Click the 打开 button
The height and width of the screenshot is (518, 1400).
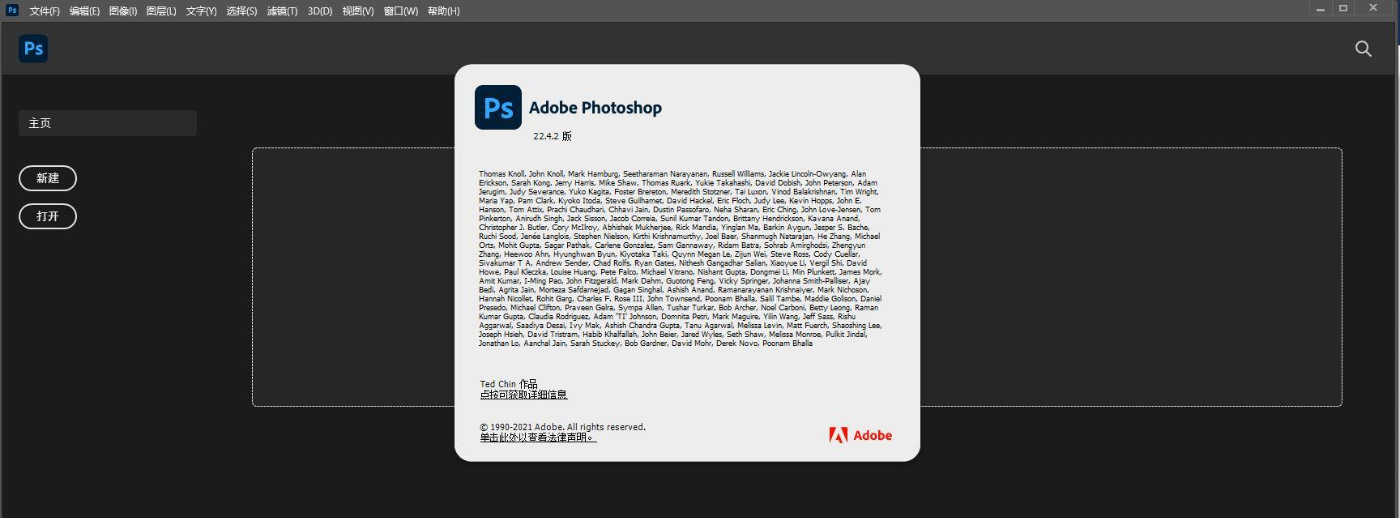[x=48, y=216]
